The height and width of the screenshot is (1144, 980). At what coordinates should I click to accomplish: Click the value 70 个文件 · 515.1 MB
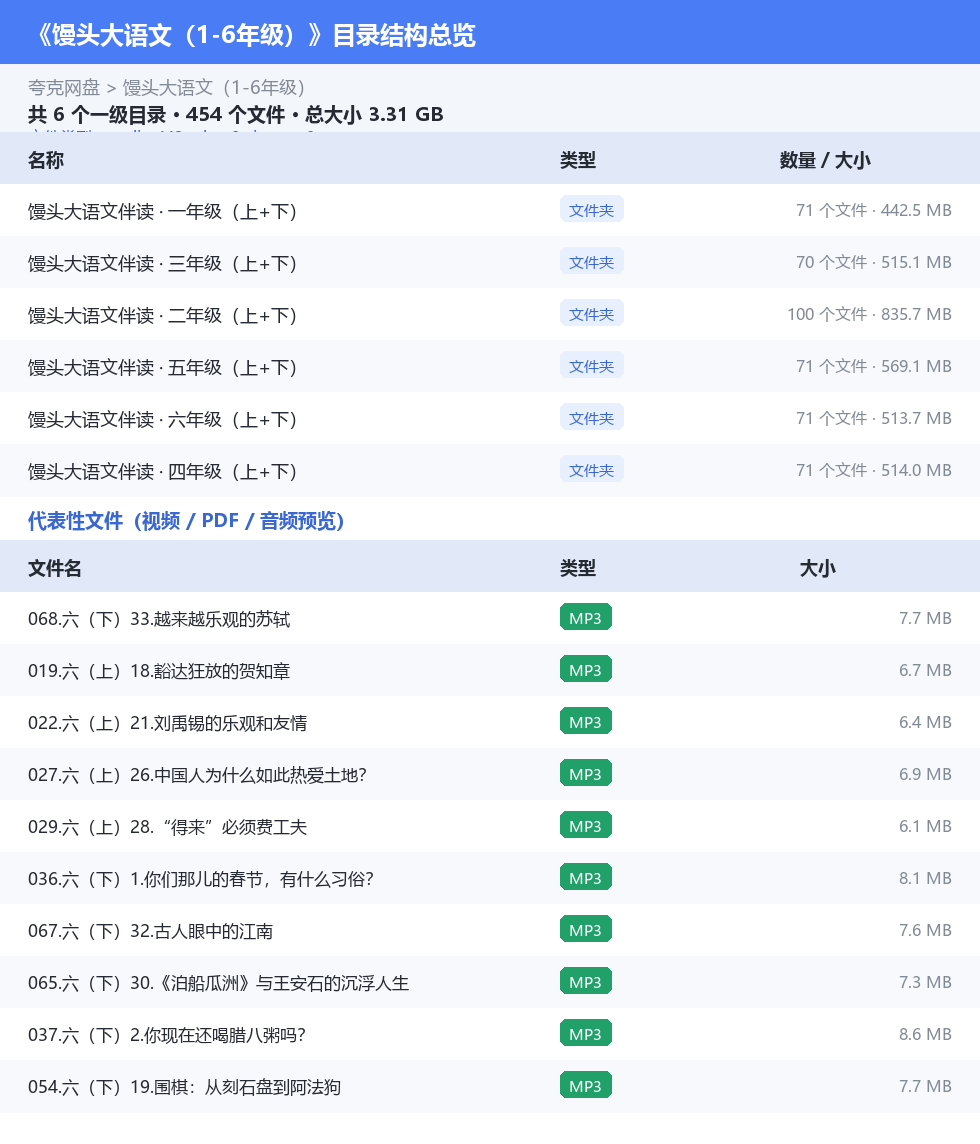pyautogui.click(x=873, y=262)
